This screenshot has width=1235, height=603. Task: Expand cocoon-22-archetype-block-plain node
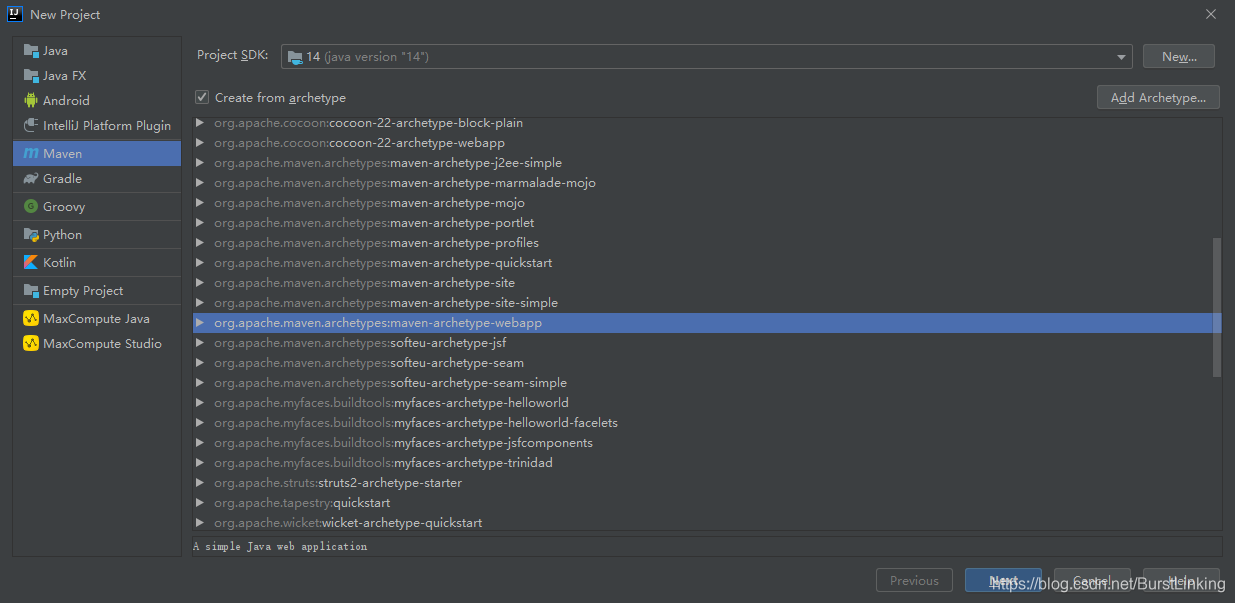tap(200, 123)
